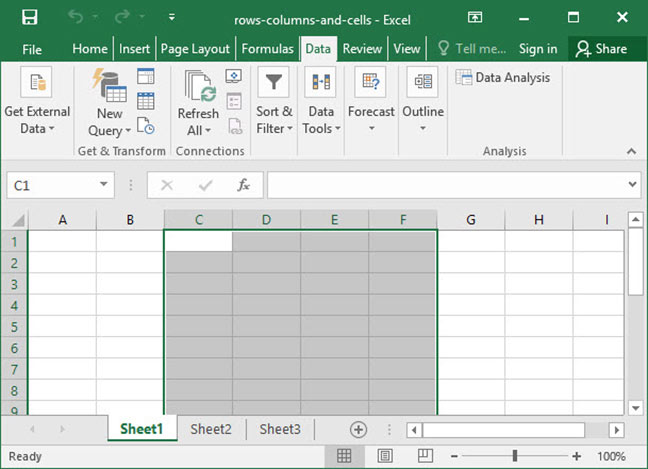The height and width of the screenshot is (469, 648).
Task: Click the zoom slider handle
Action: [515, 456]
